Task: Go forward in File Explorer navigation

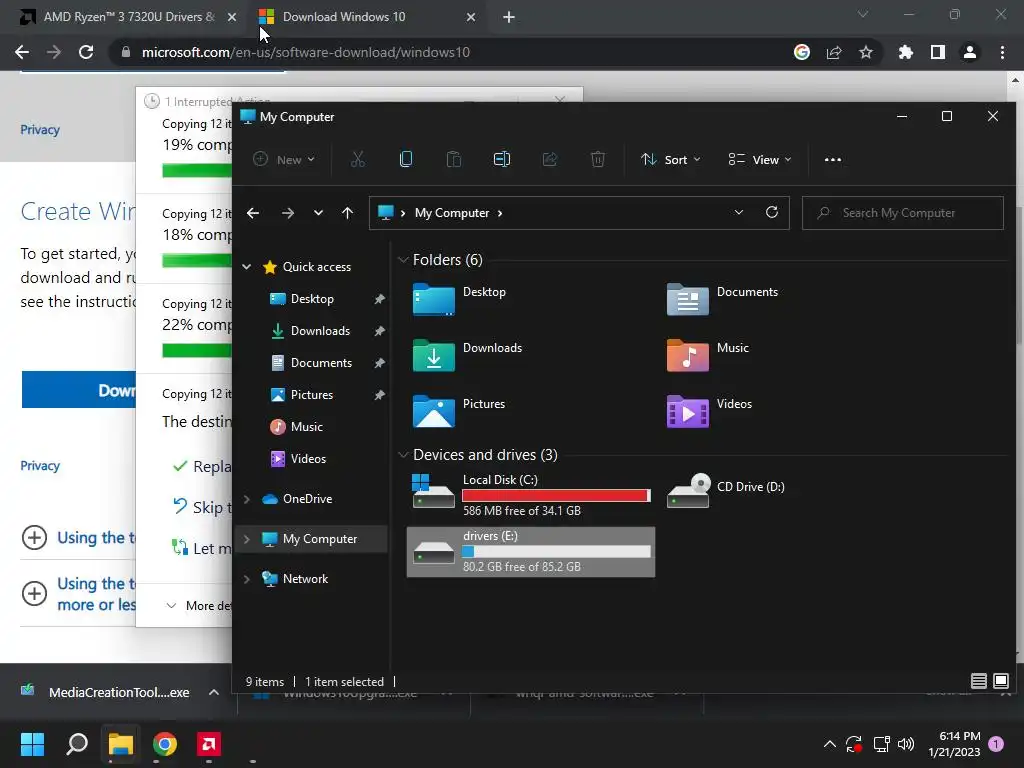Action: coord(287,213)
